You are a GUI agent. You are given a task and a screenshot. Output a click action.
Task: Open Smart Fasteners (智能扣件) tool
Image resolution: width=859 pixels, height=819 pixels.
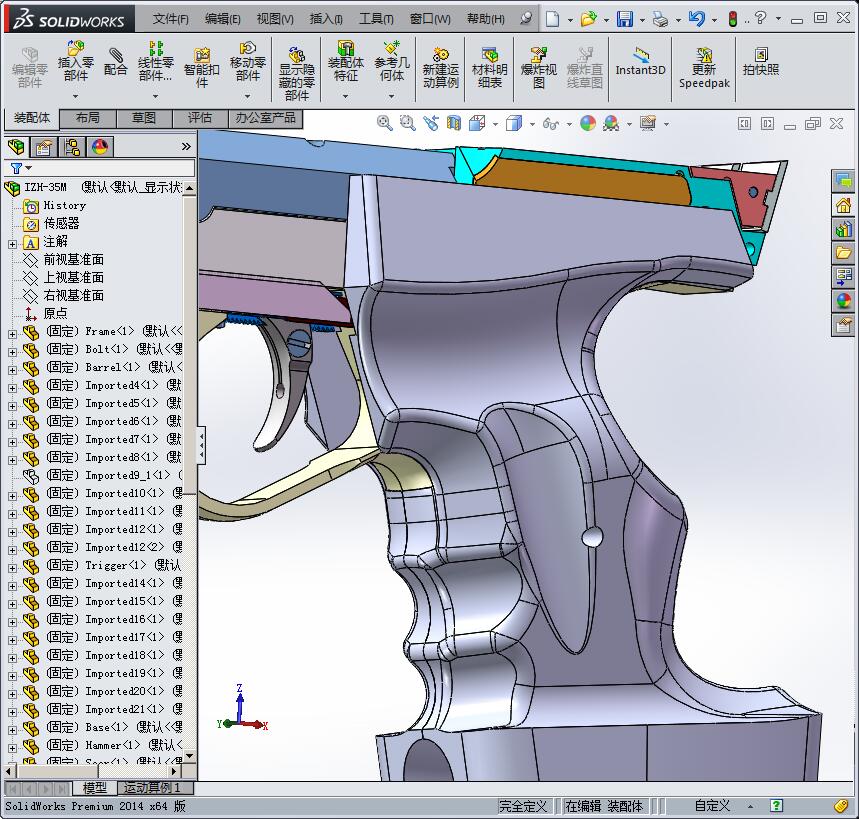click(202, 62)
